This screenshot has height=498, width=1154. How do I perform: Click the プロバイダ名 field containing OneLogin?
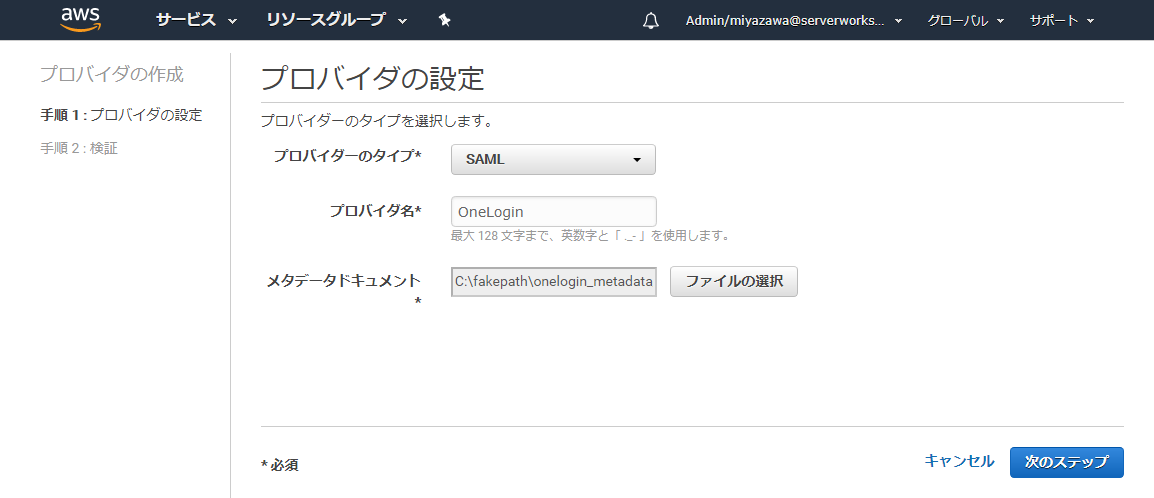[x=553, y=212]
